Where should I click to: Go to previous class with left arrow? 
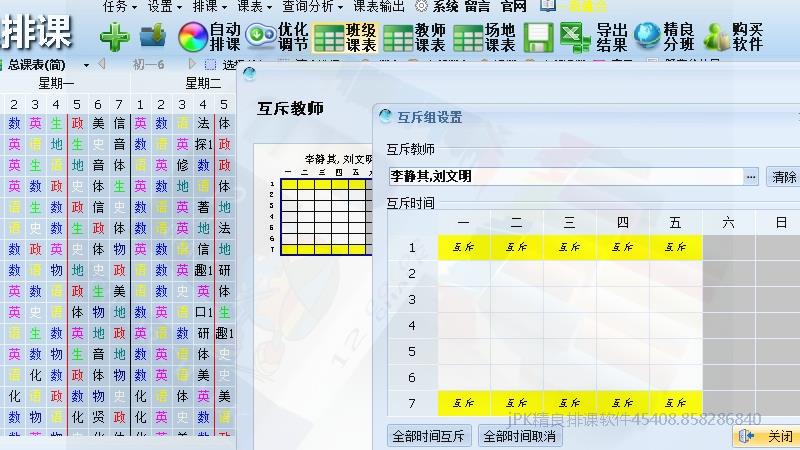[x=102, y=64]
